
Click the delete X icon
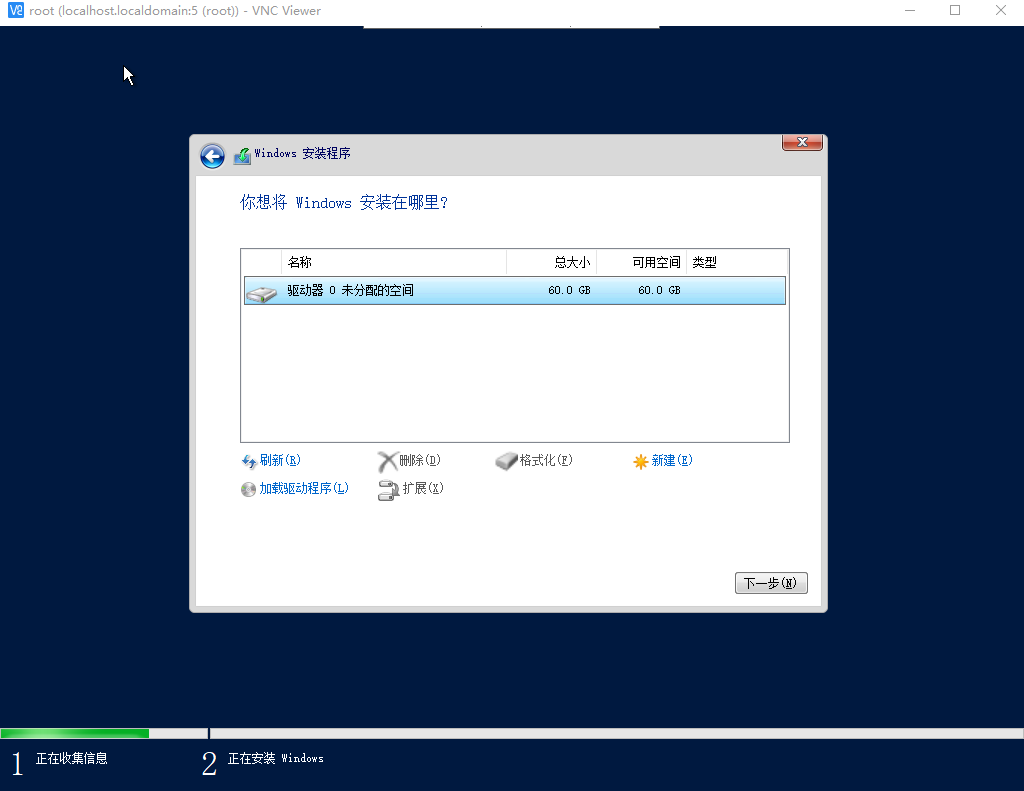[387, 461]
